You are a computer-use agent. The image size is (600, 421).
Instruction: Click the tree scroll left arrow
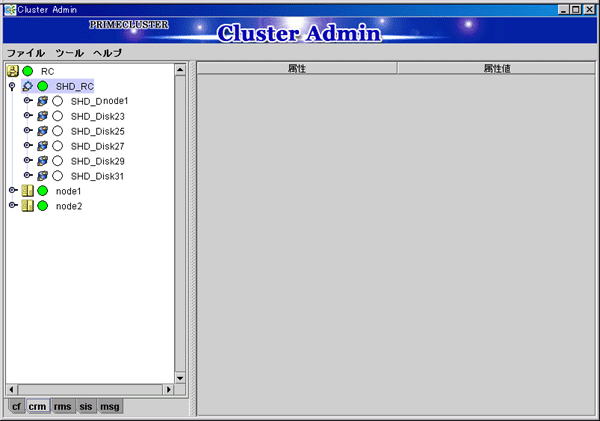click(x=11, y=390)
